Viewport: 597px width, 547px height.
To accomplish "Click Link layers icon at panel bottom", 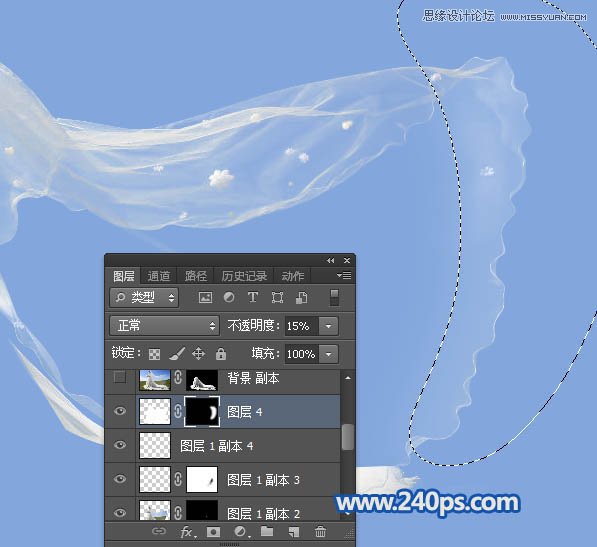I will (x=159, y=531).
